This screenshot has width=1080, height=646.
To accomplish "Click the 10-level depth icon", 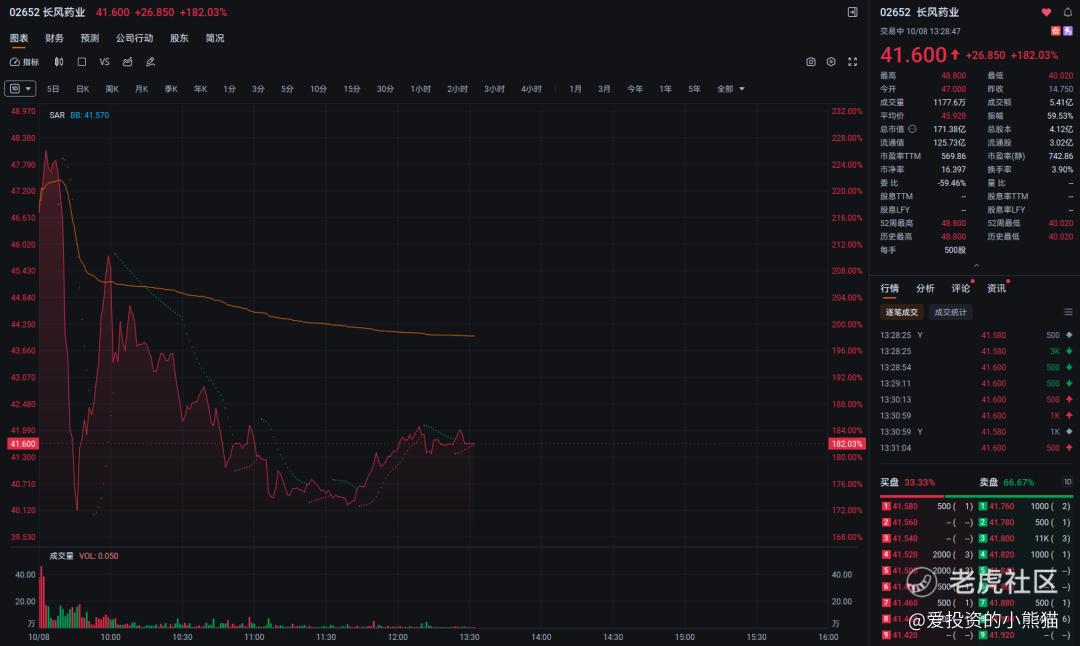I will pos(1068,482).
